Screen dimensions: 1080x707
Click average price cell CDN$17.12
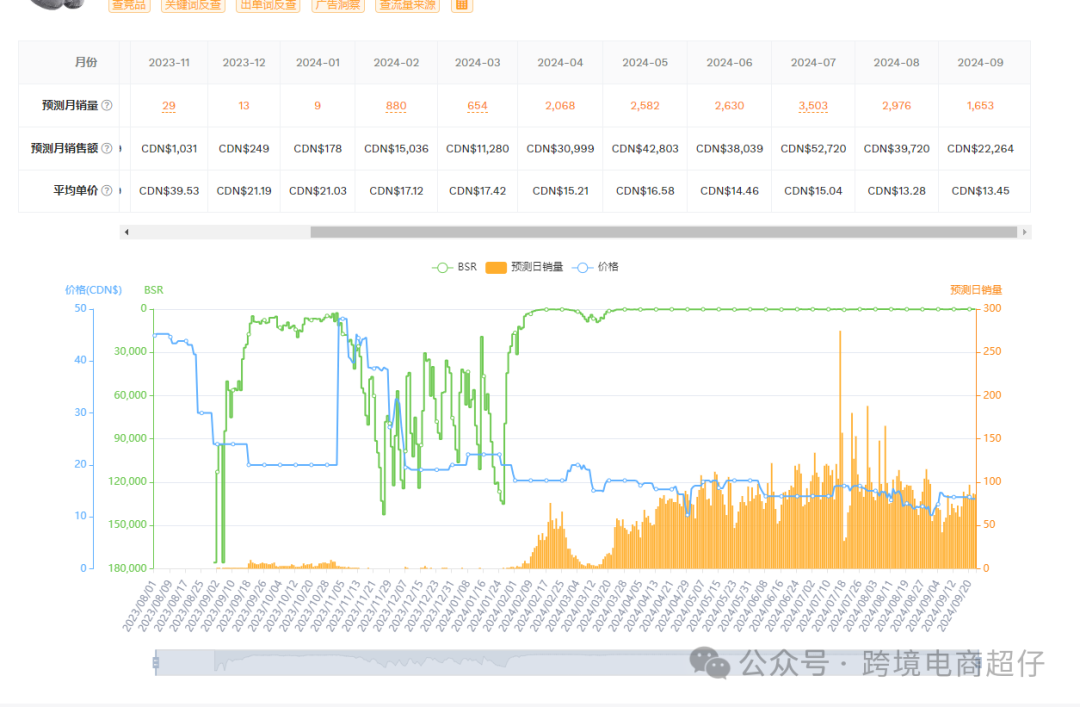click(396, 191)
